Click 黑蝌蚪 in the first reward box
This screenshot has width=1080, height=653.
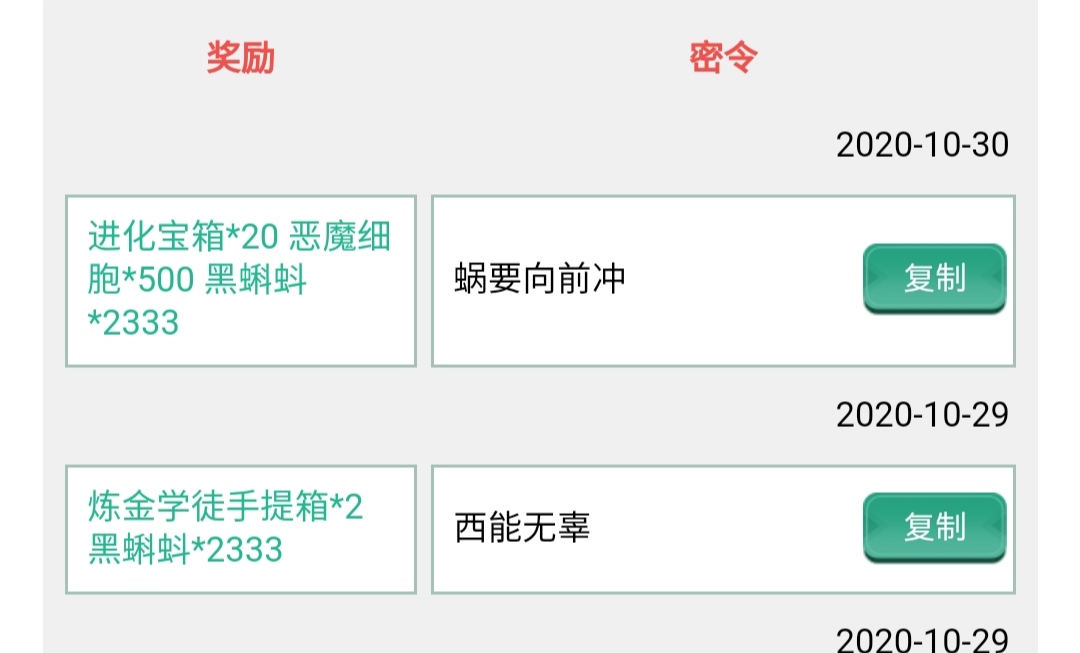tap(256, 281)
